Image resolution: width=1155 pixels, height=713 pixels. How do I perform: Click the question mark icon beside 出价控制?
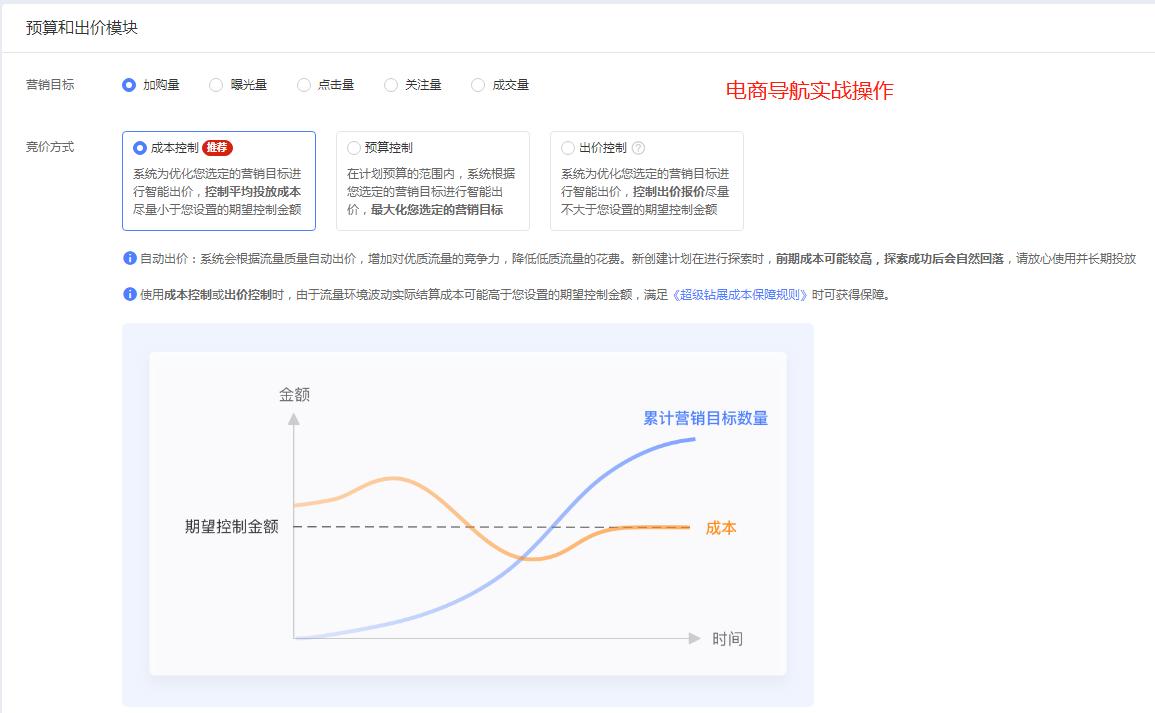click(638, 146)
